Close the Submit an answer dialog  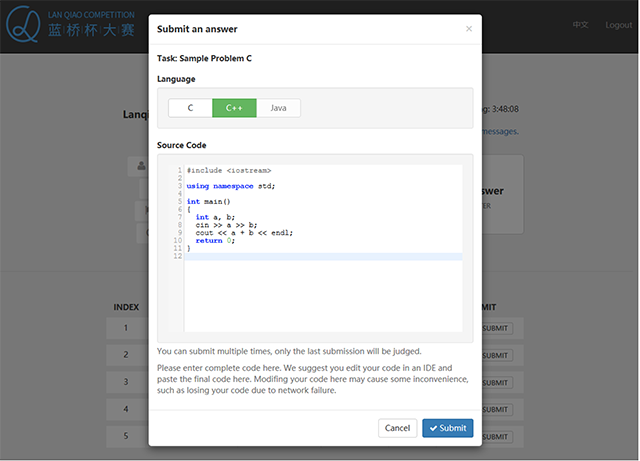tap(469, 29)
